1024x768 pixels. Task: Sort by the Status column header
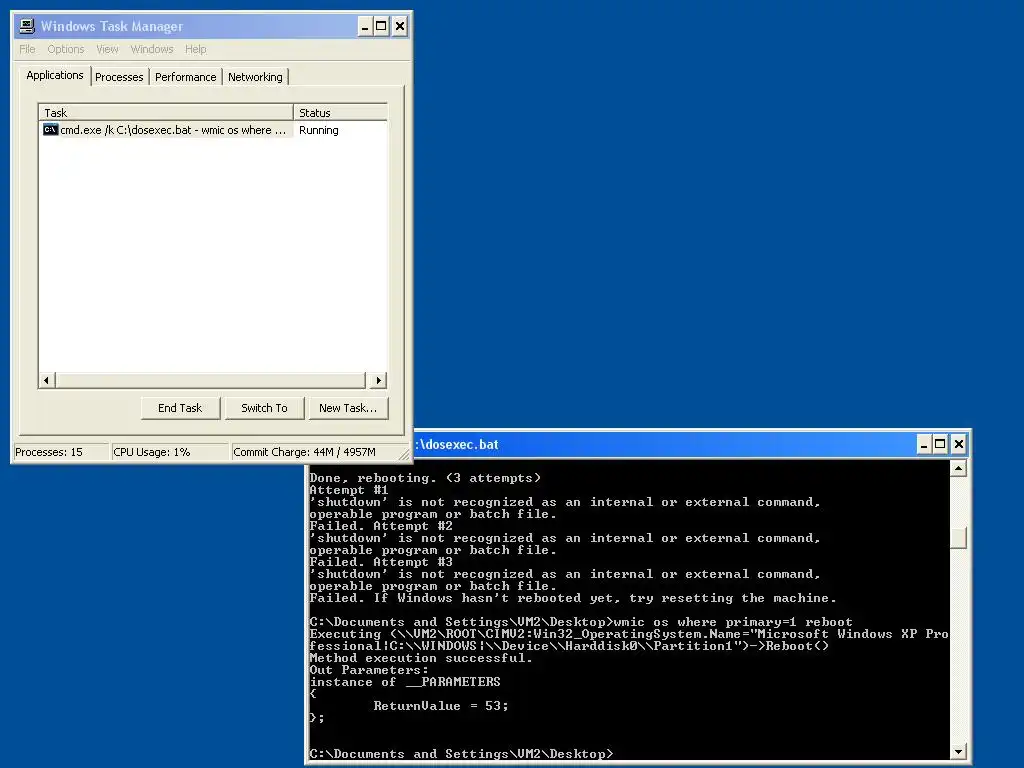coord(340,112)
